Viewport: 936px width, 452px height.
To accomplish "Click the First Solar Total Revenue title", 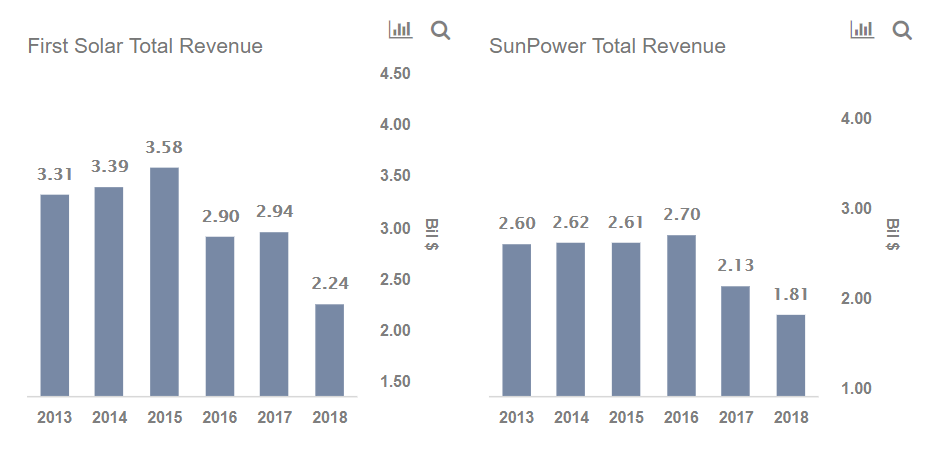I will (x=145, y=47).
